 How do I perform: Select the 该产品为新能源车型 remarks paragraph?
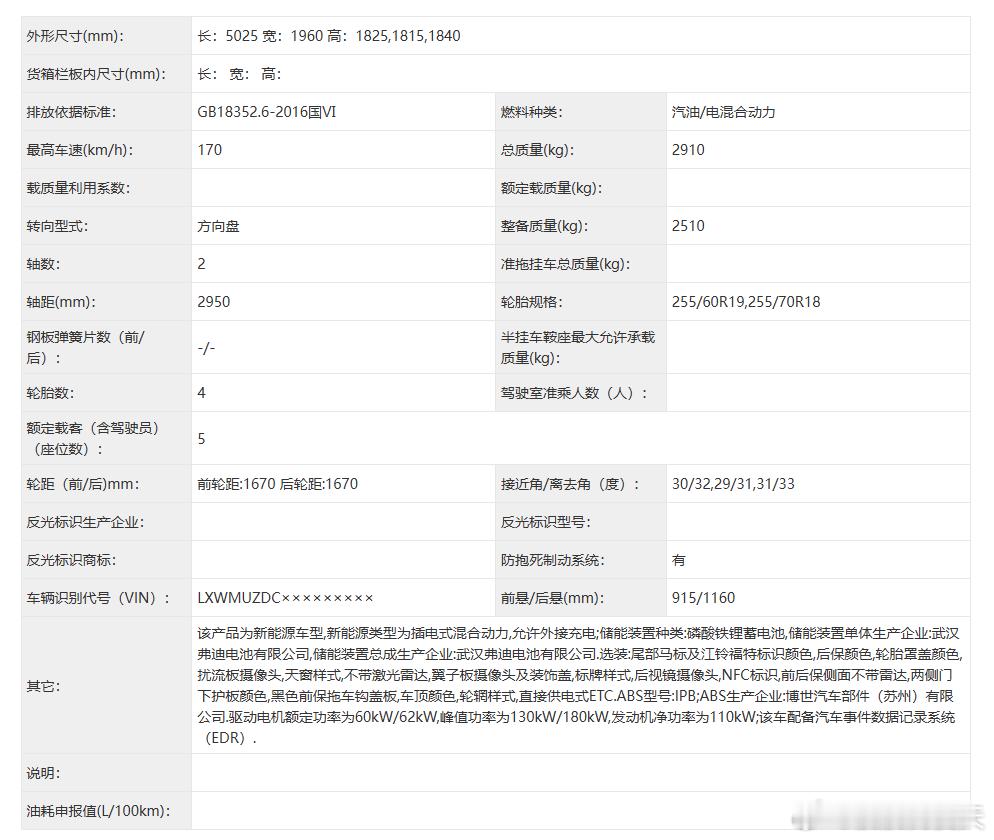580,685
